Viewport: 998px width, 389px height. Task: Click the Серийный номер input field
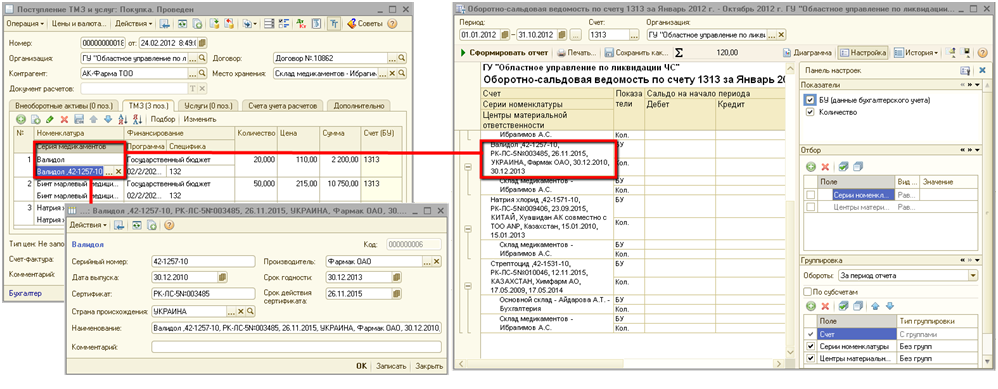202,262
